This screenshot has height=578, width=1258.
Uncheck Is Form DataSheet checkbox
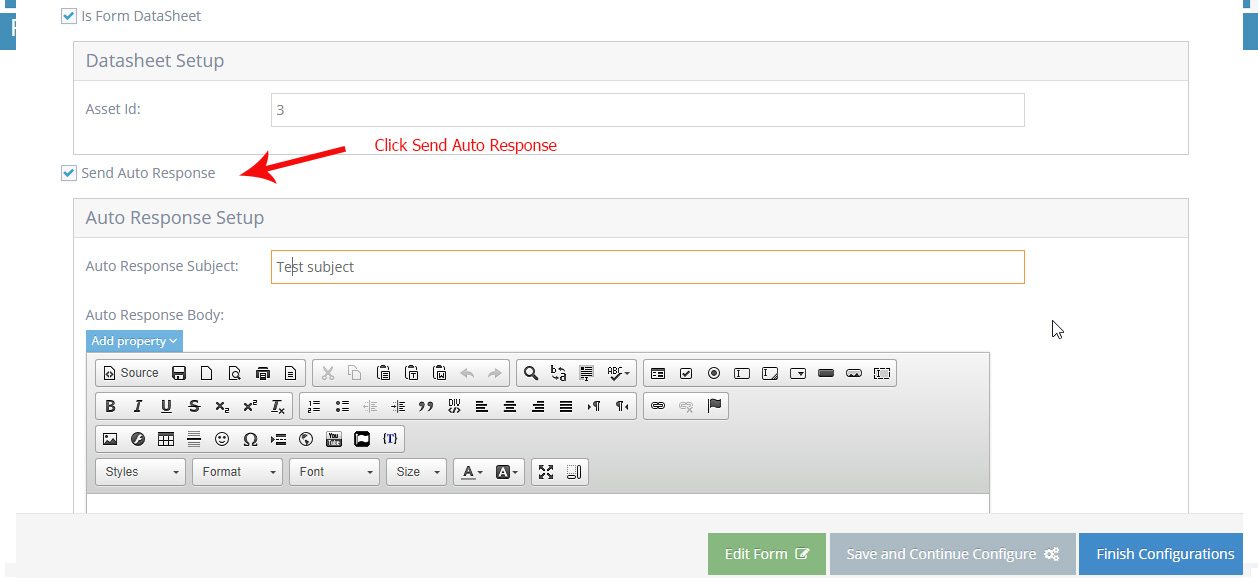tap(69, 16)
